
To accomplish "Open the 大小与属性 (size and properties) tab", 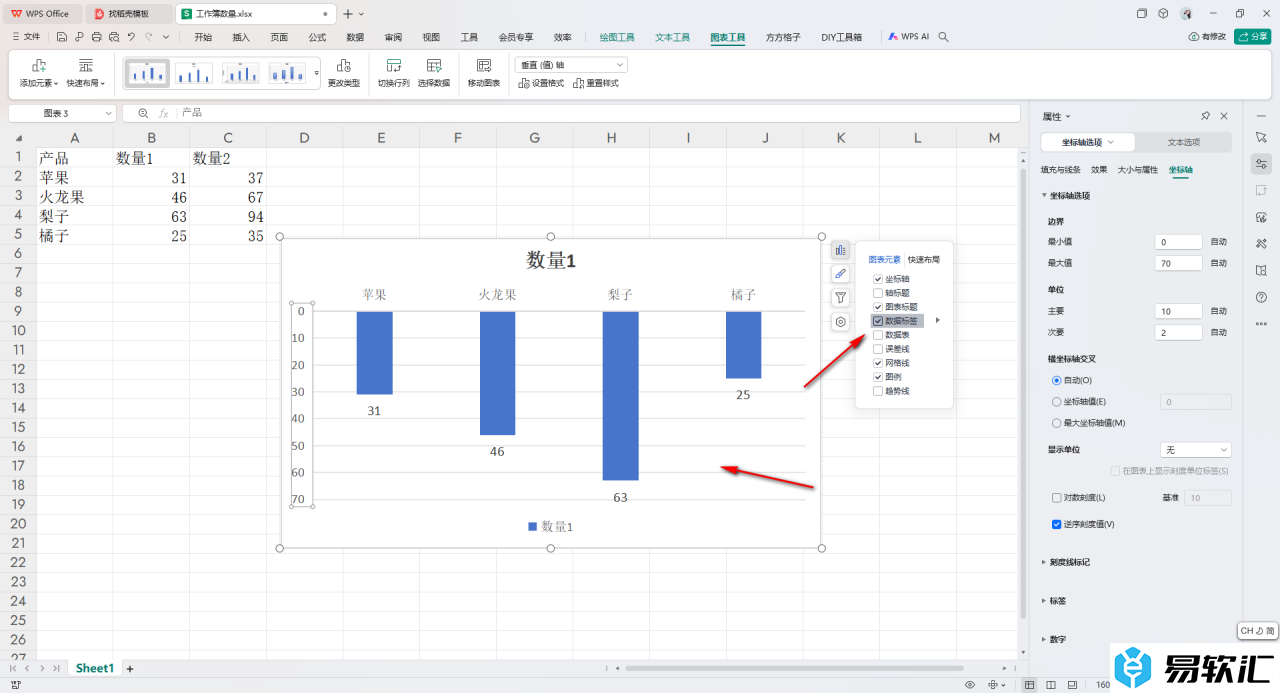I will (x=1137, y=170).
